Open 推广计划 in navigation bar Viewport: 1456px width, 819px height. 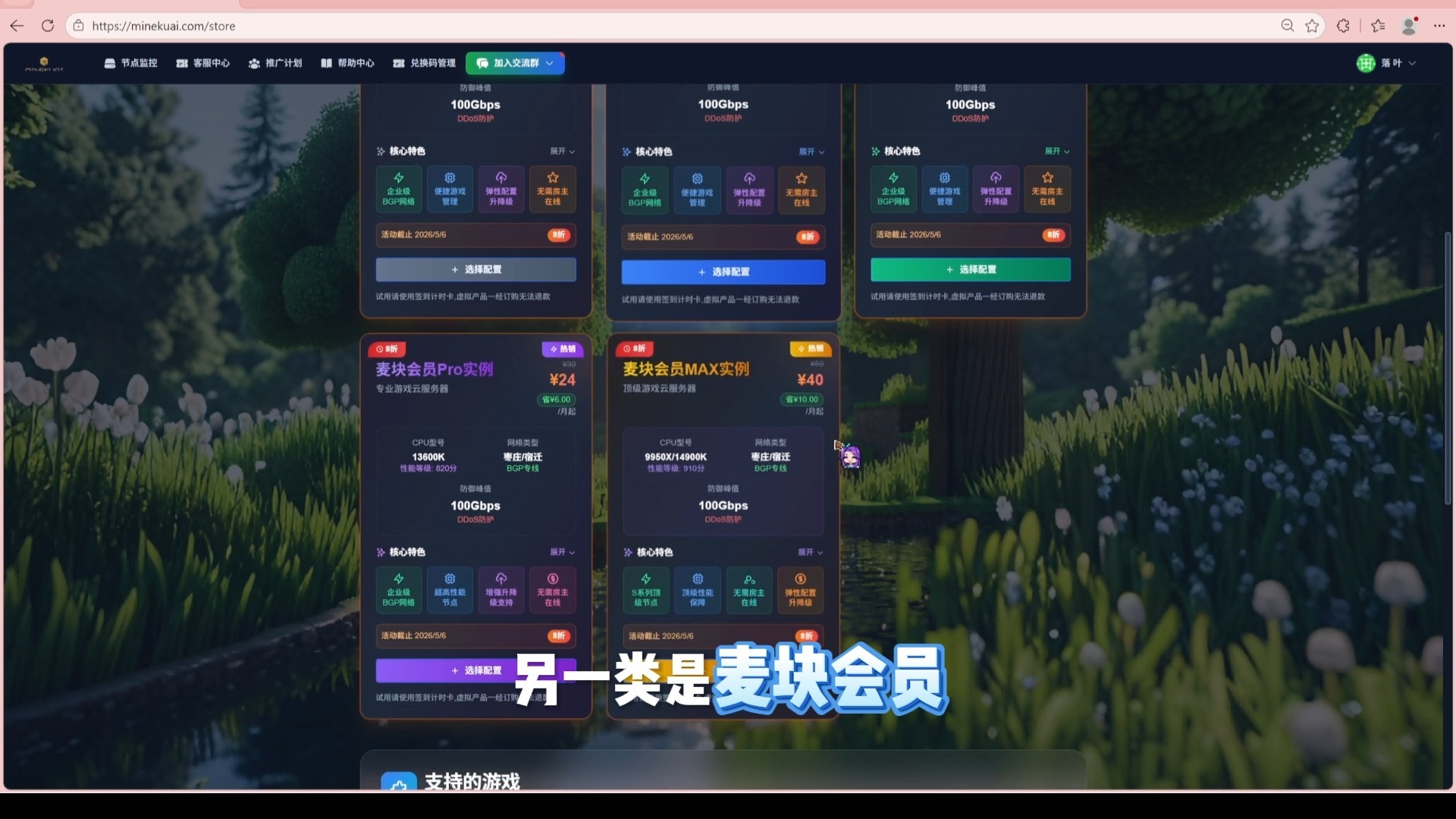[x=275, y=63]
